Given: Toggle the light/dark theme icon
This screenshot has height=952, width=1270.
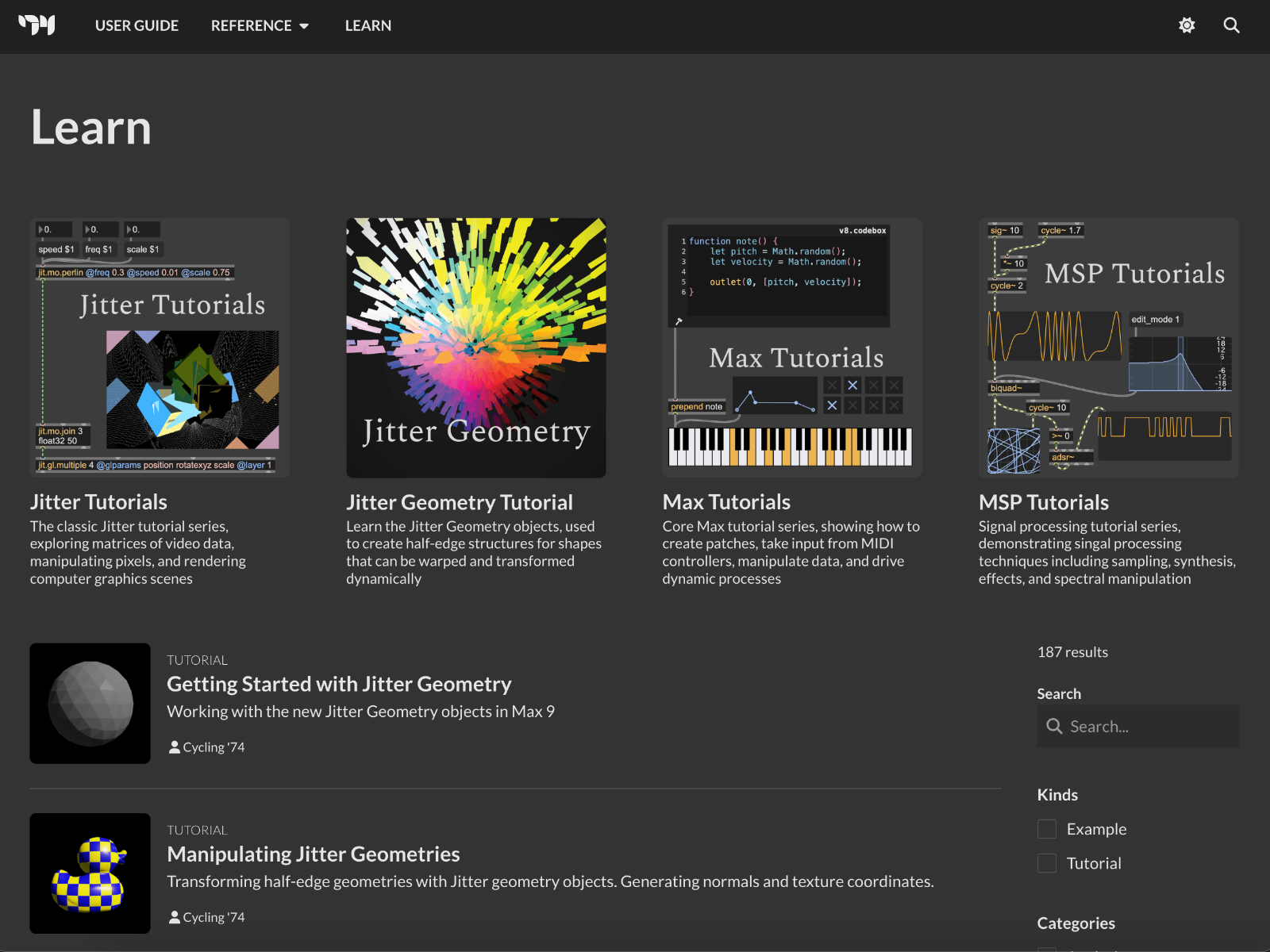Looking at the screenshot, I should [x=1187, y=25].
